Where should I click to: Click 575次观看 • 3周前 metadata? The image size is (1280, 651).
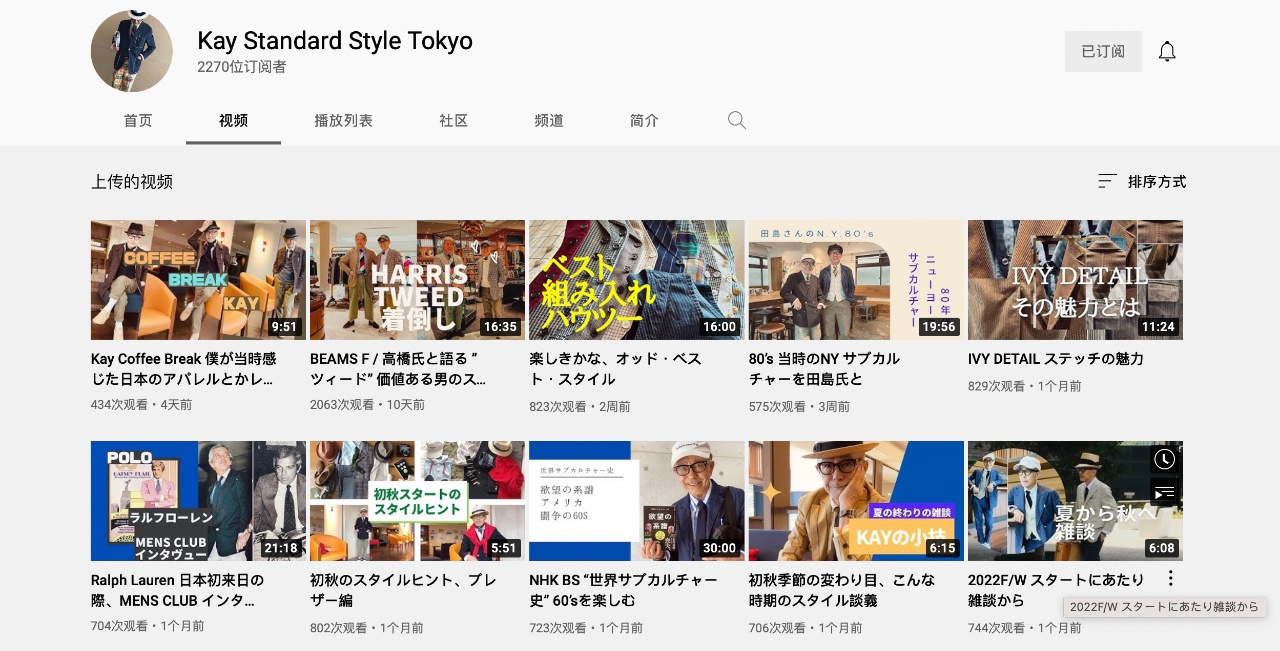799,407
